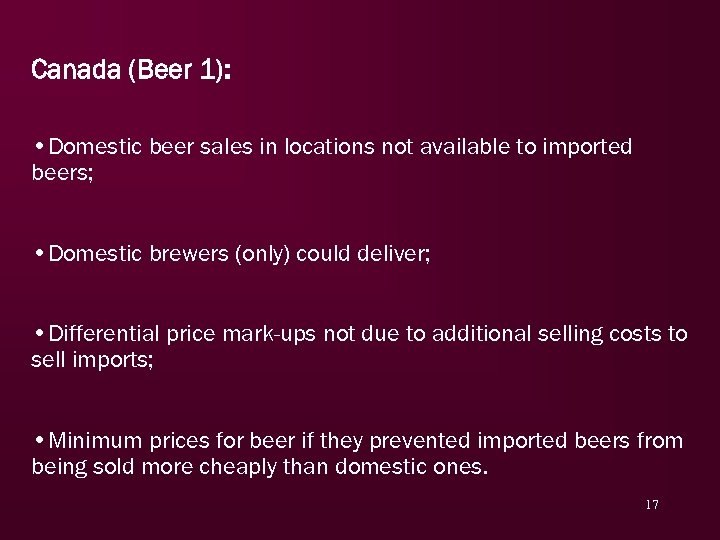
Task: Click the slide title "Canada (Beer 1):"
Action: [x=131, y=71]
